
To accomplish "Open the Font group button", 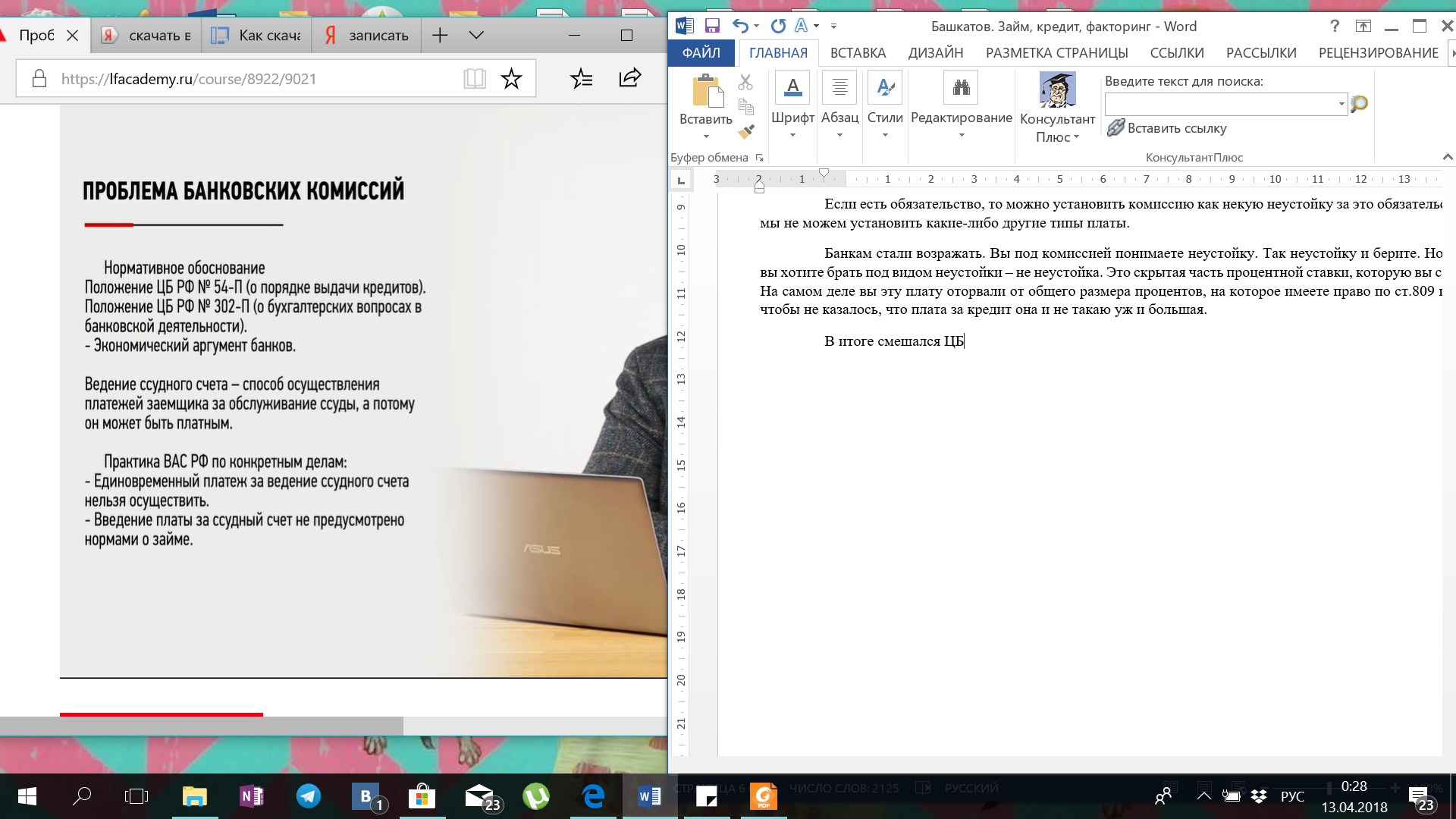I will pyautogui.click(x=792, y=105).
